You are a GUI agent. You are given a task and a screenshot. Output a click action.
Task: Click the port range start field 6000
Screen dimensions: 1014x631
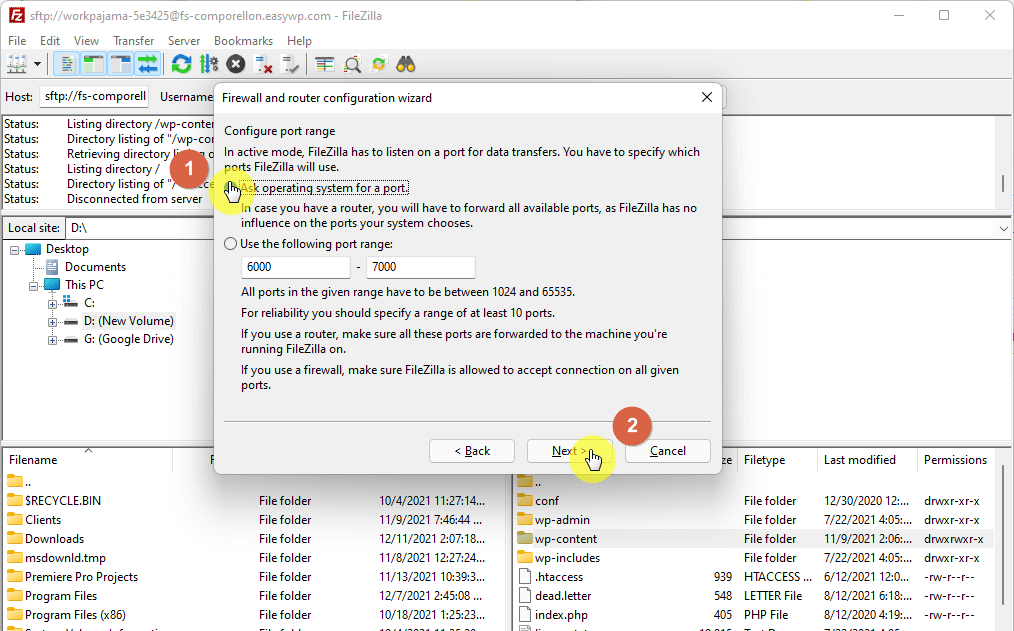pyautogui.click(x=296, y=267)
